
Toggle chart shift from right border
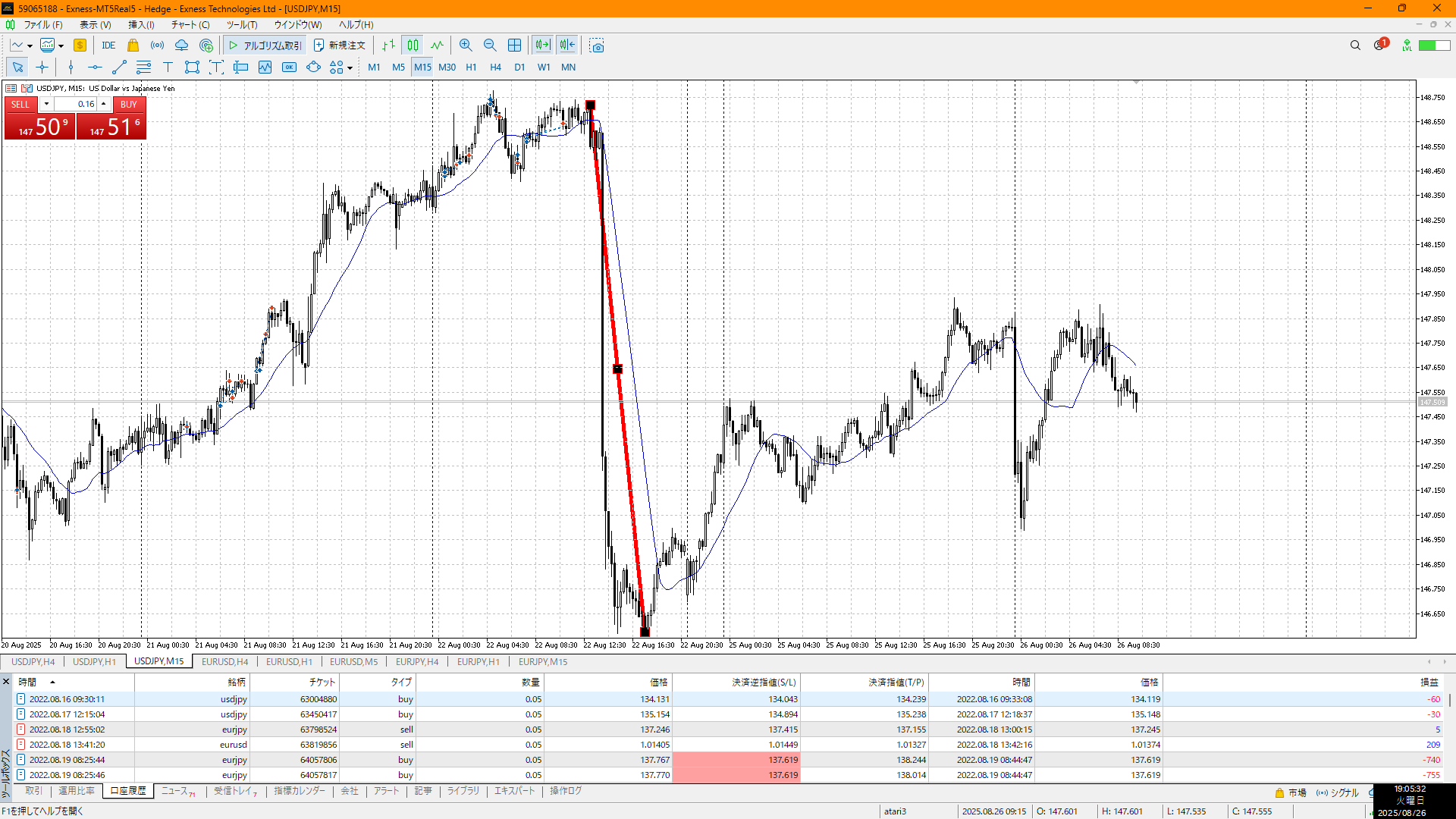[567, 45]
